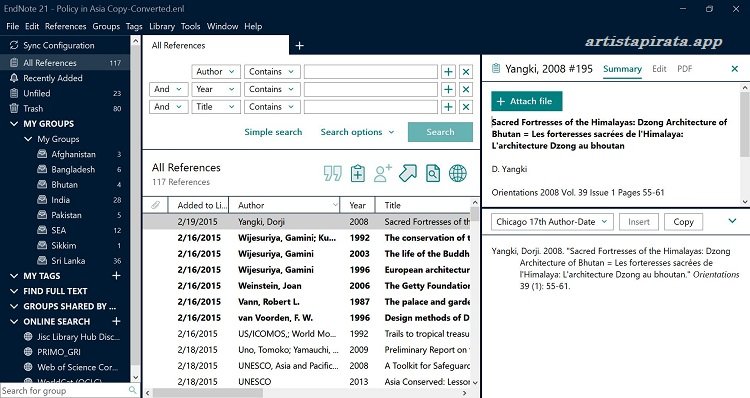
Task: Select the Trash bin icon
Action: point(14,108)
